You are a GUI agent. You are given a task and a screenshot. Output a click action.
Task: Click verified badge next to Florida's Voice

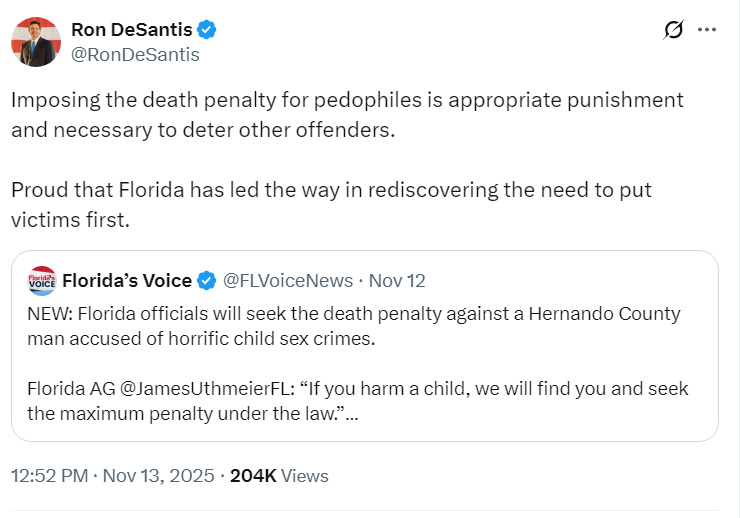tap(207, 280)
